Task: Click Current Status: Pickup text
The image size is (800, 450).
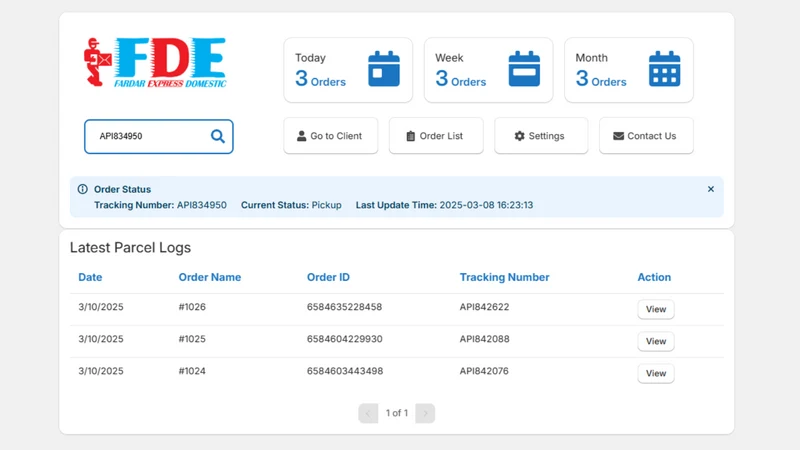Action: [291, 205]
